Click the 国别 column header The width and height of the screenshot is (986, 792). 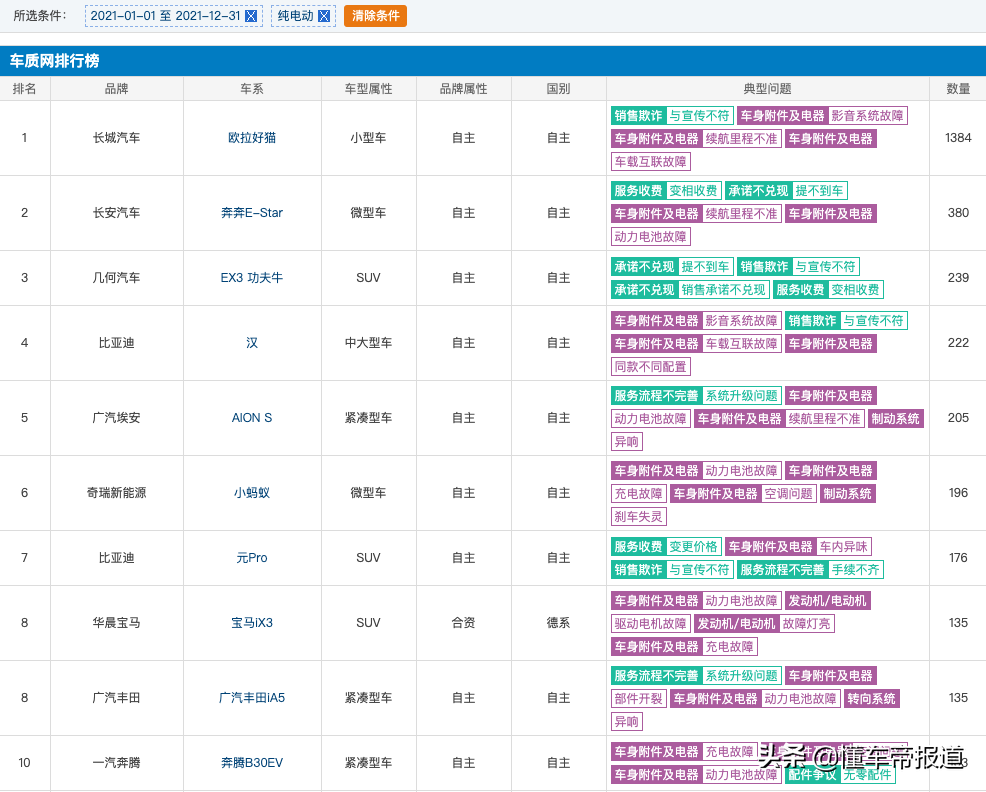coord(558,89)
